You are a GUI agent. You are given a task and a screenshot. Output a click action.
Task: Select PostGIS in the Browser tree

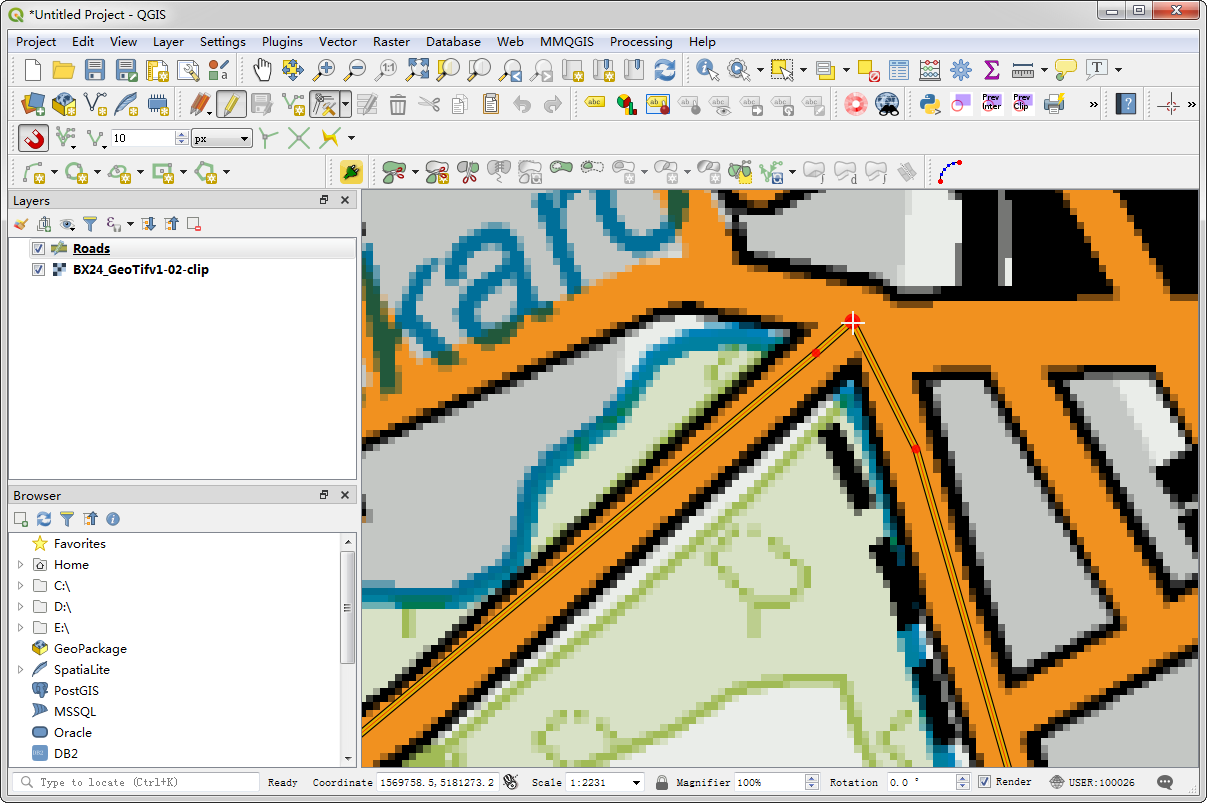point(76,691)
